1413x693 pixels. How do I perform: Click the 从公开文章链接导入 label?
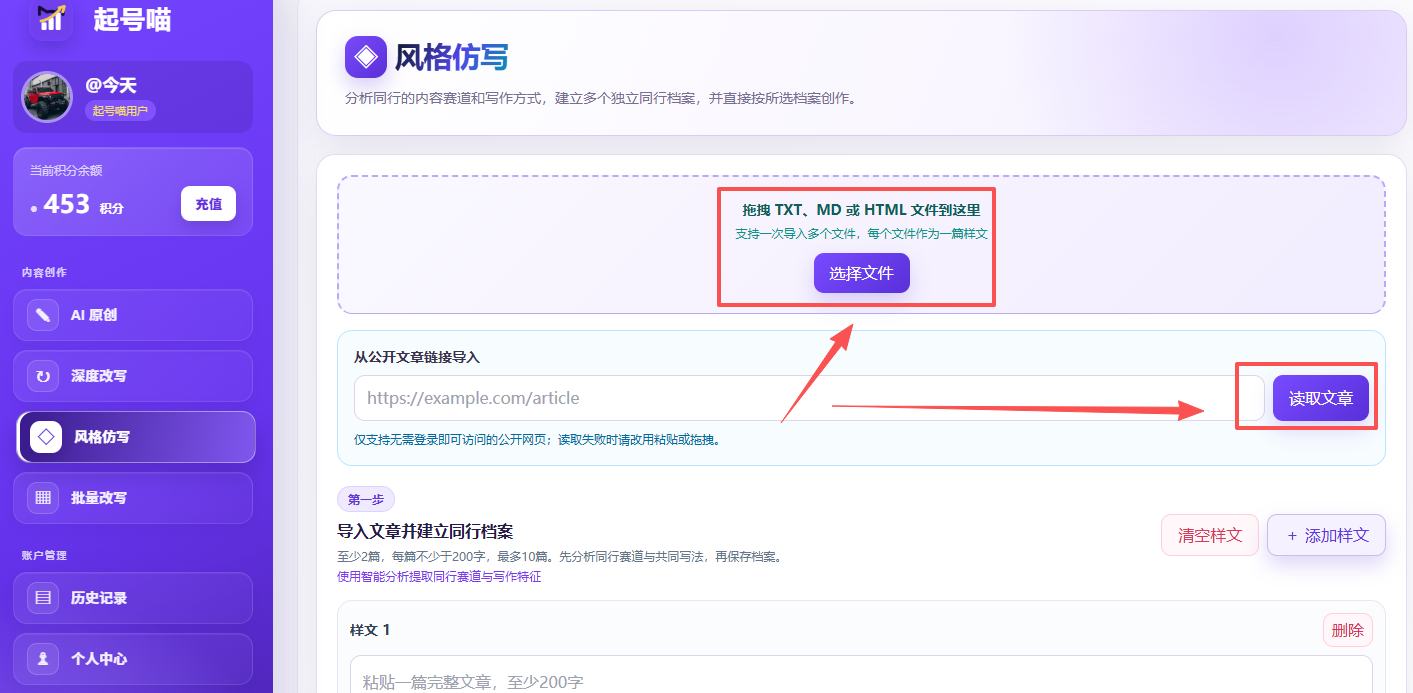pos(419,357)
